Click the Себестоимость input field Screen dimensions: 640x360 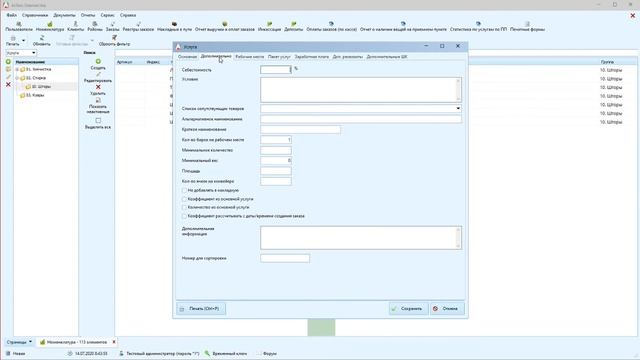tap(276, 70)
